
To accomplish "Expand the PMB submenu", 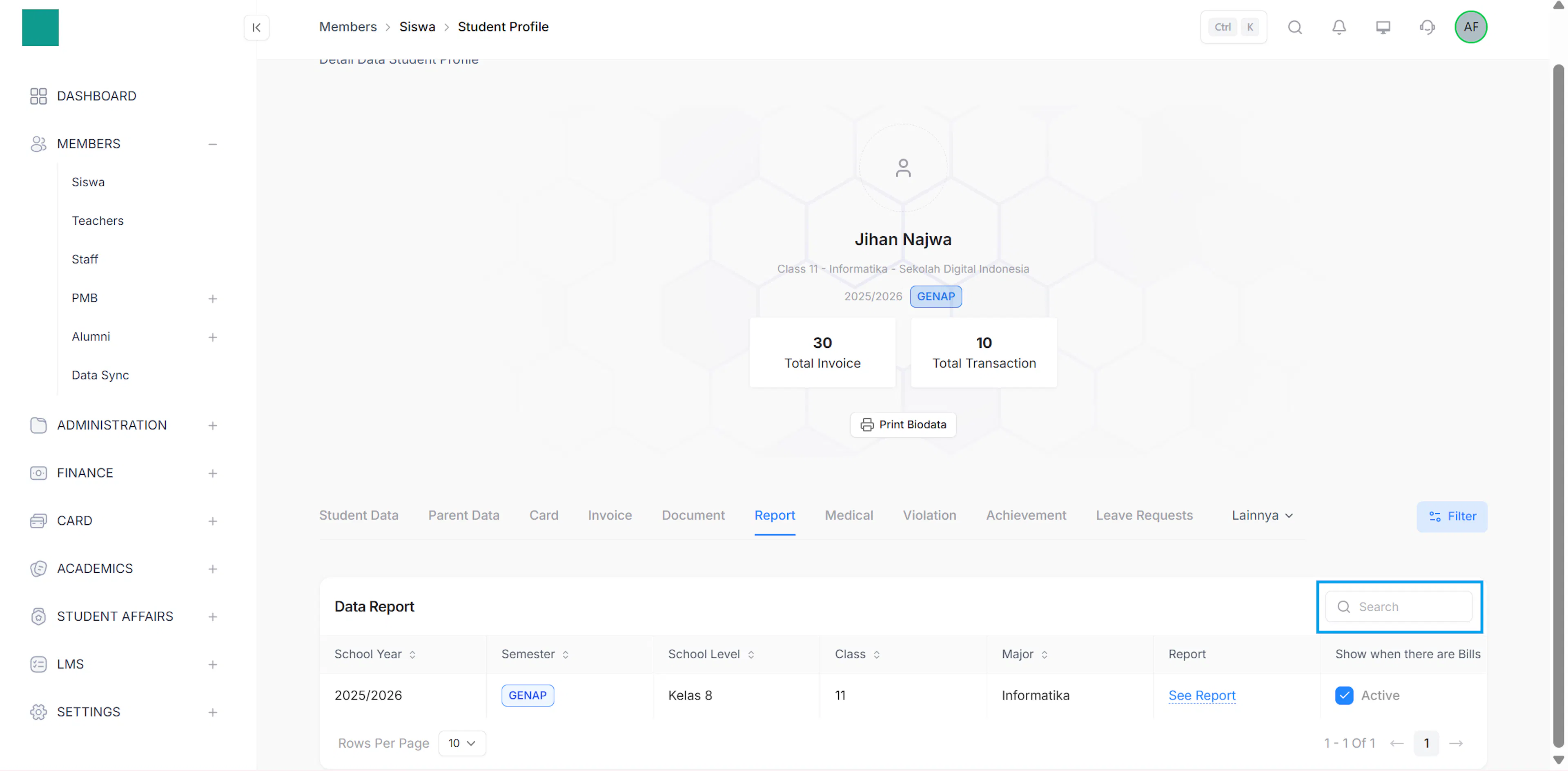I will tap(212, 298).
